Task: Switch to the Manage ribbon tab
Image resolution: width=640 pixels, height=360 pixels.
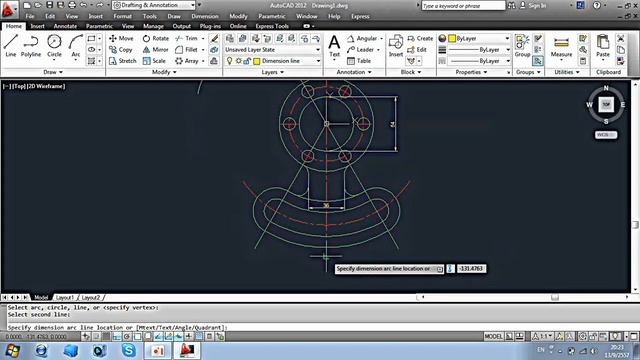Action: pyautogui.click(x=153, y=26)
